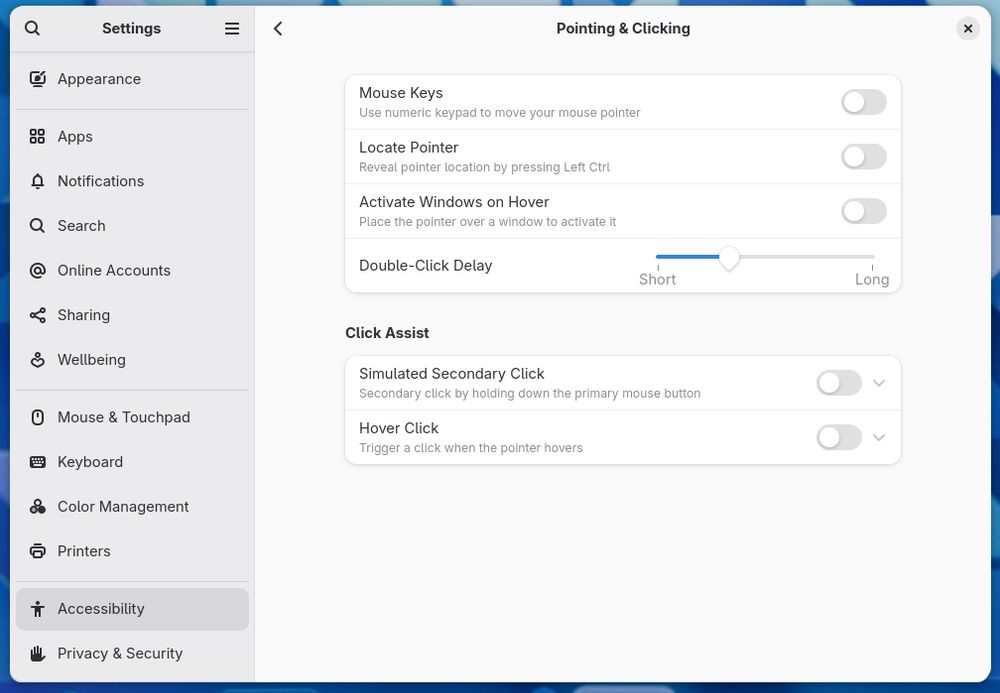Screen dimensions: 1000x693
Task: Click 'Reveal pointer location by pressing Left Ctrl'
Action: tap(484, 167)
